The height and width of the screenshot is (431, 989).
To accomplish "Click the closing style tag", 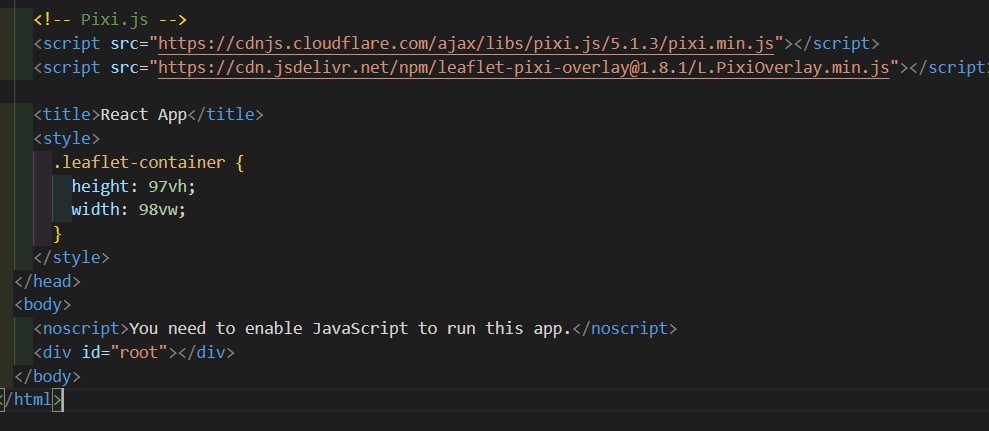I will coord(71,258).
